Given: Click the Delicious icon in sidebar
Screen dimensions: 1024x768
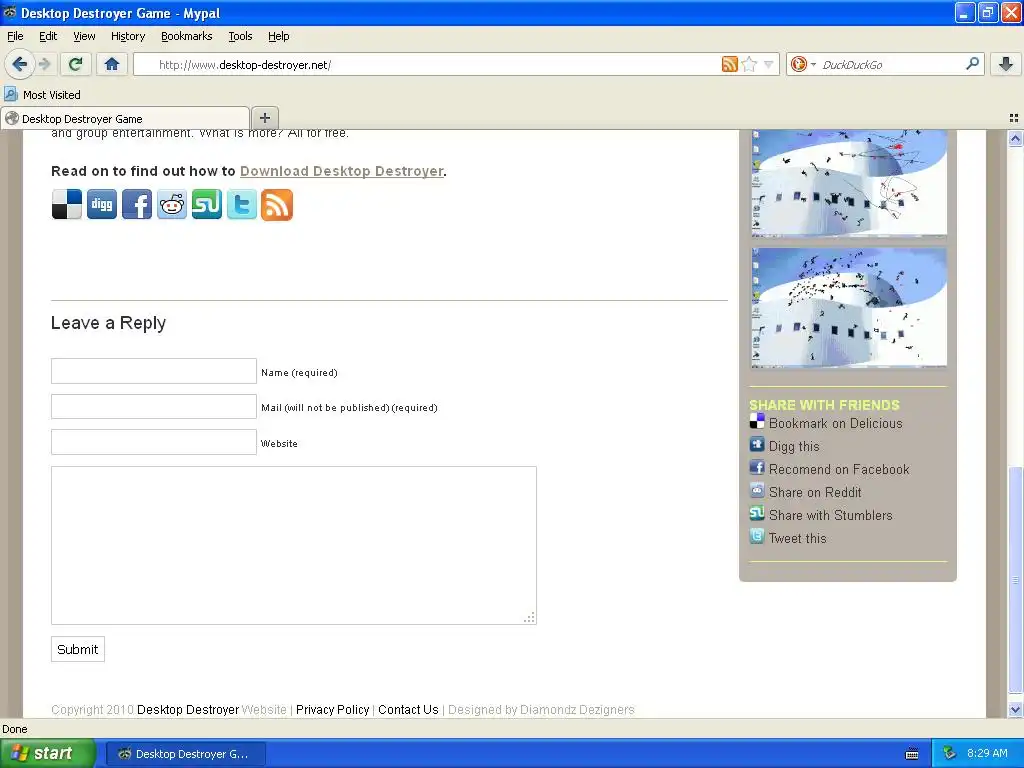Looking at the screenshot, I should (x=757, y=421).
